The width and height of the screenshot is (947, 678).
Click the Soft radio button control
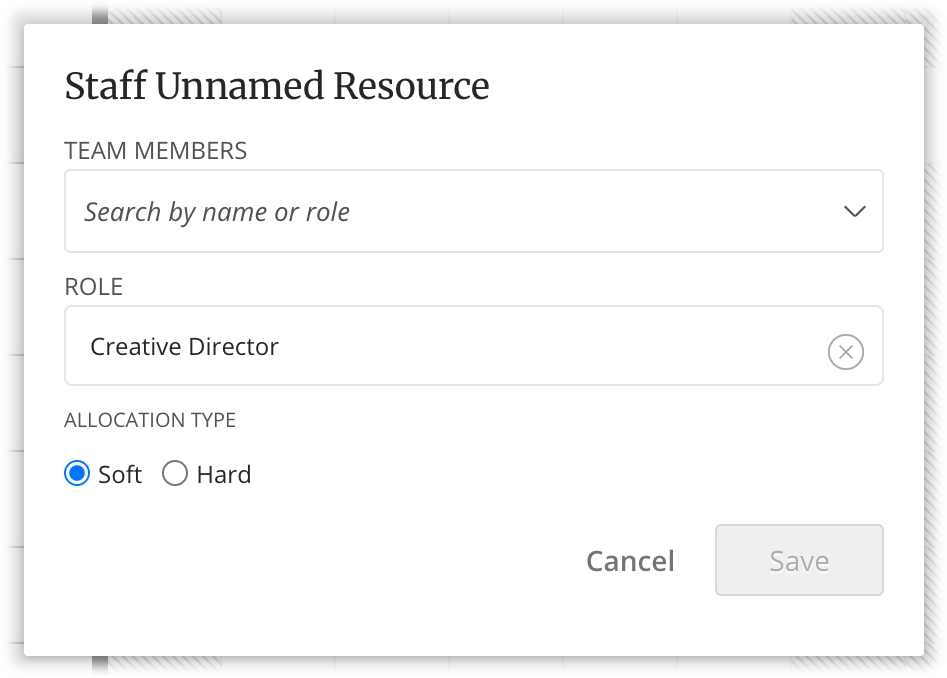coord(76,473)
